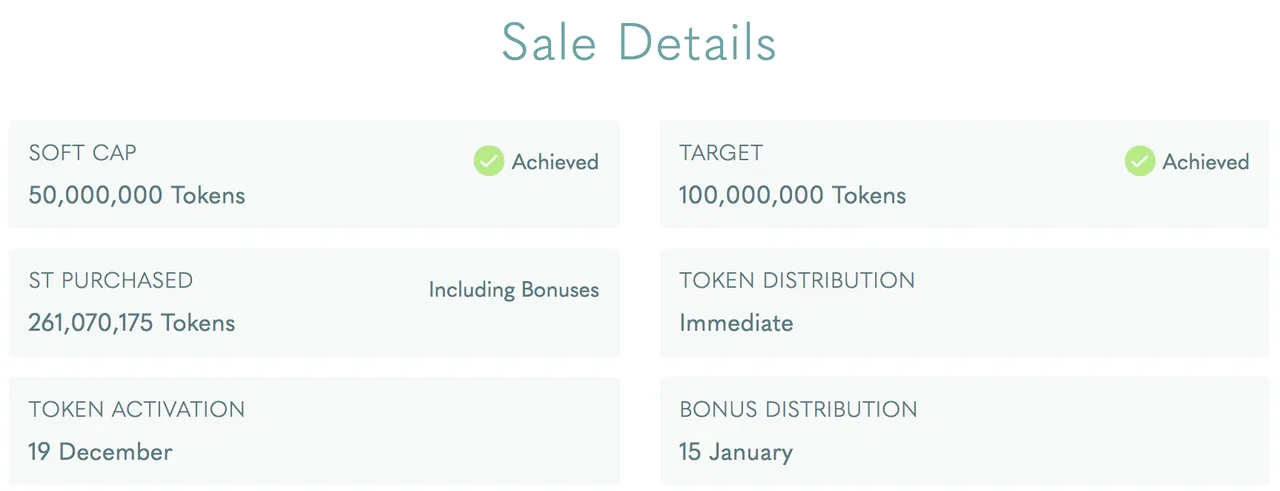Select the SOFT CAP label
The image size is (1280, 491).
tap(83, 153)
